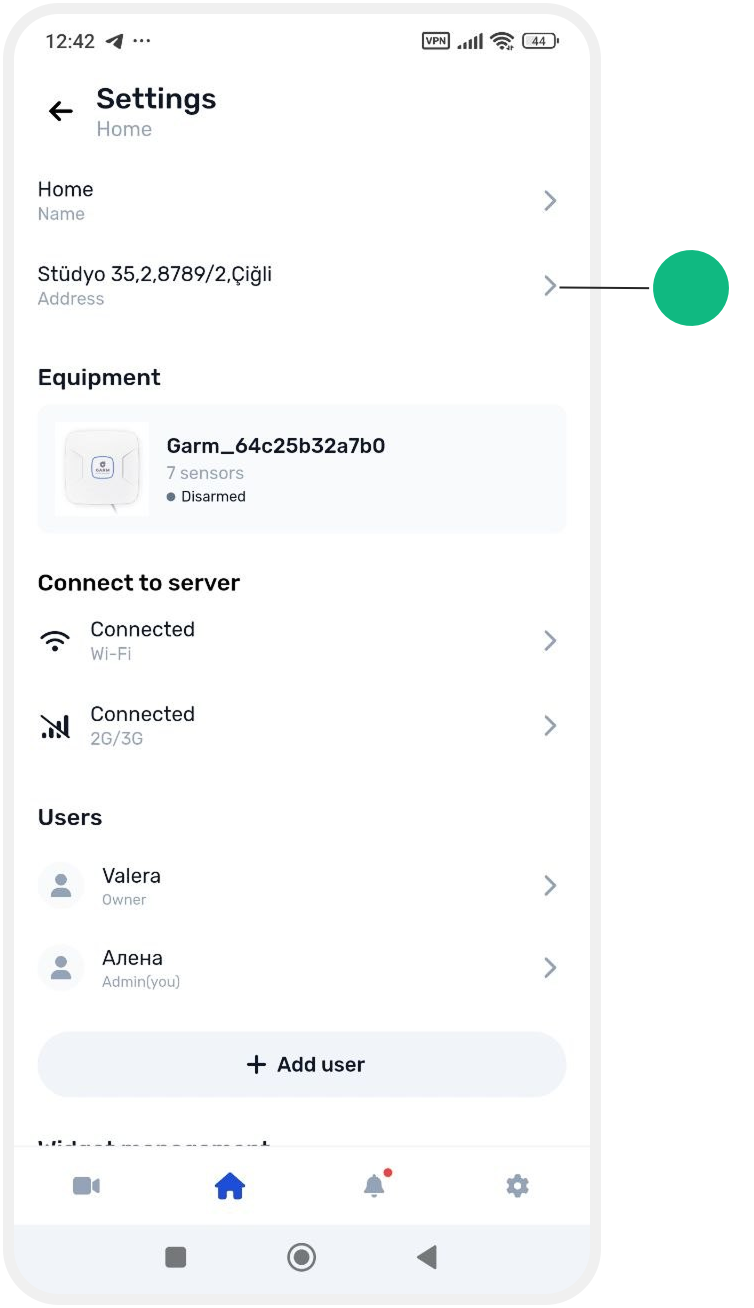Open Wi-Fi Connected details chevron

550,641
